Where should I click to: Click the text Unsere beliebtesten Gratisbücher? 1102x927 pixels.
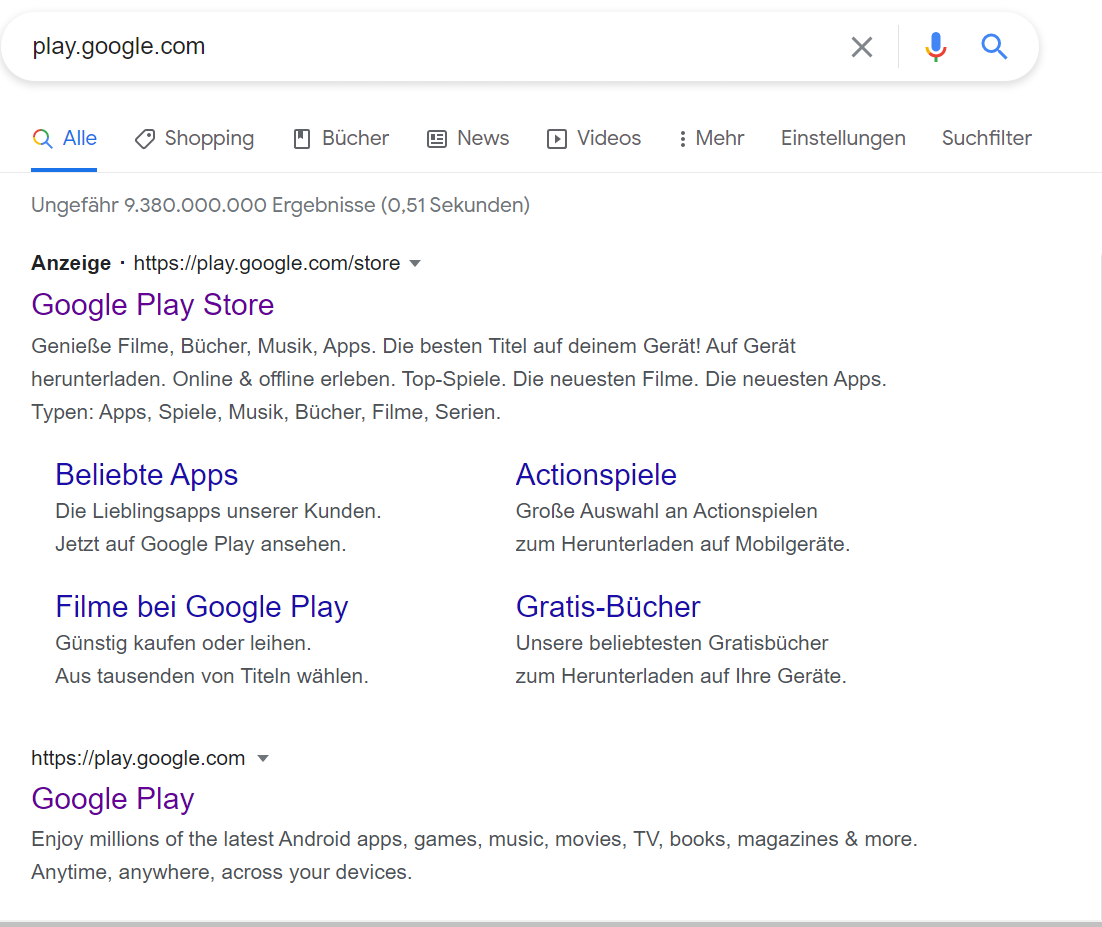point(672,643)
